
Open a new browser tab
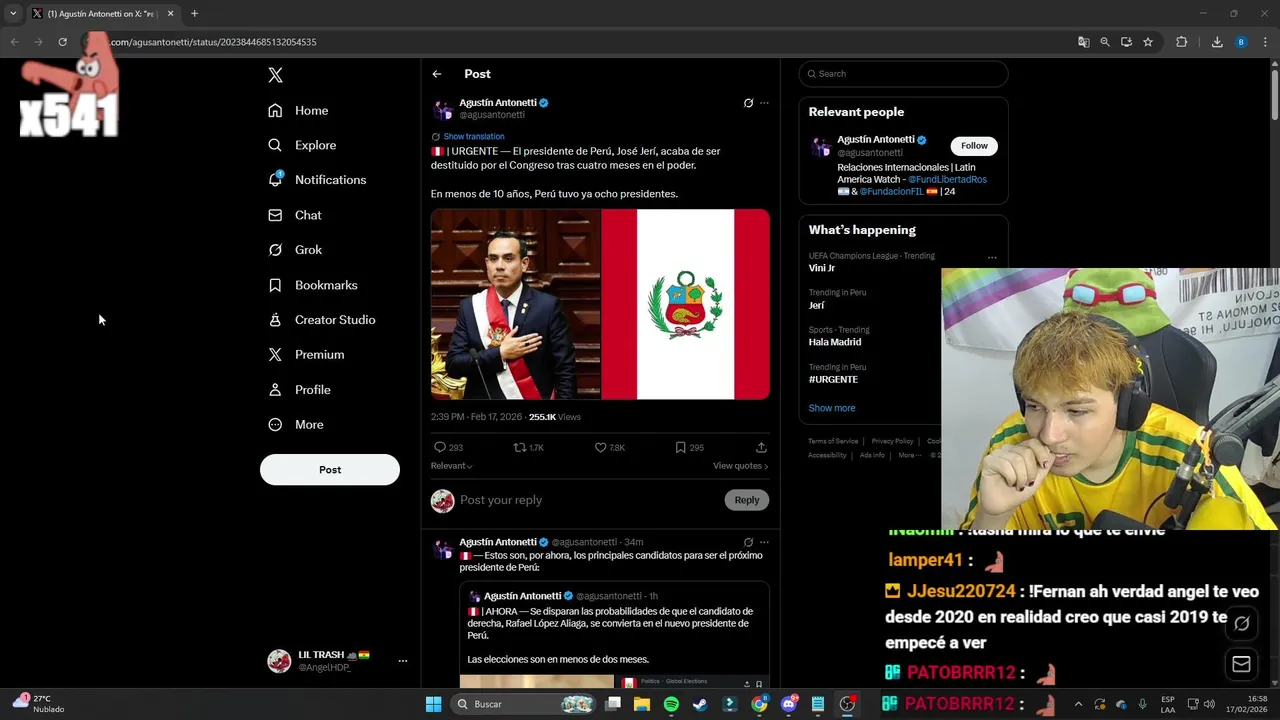click(x=194, y=14)
